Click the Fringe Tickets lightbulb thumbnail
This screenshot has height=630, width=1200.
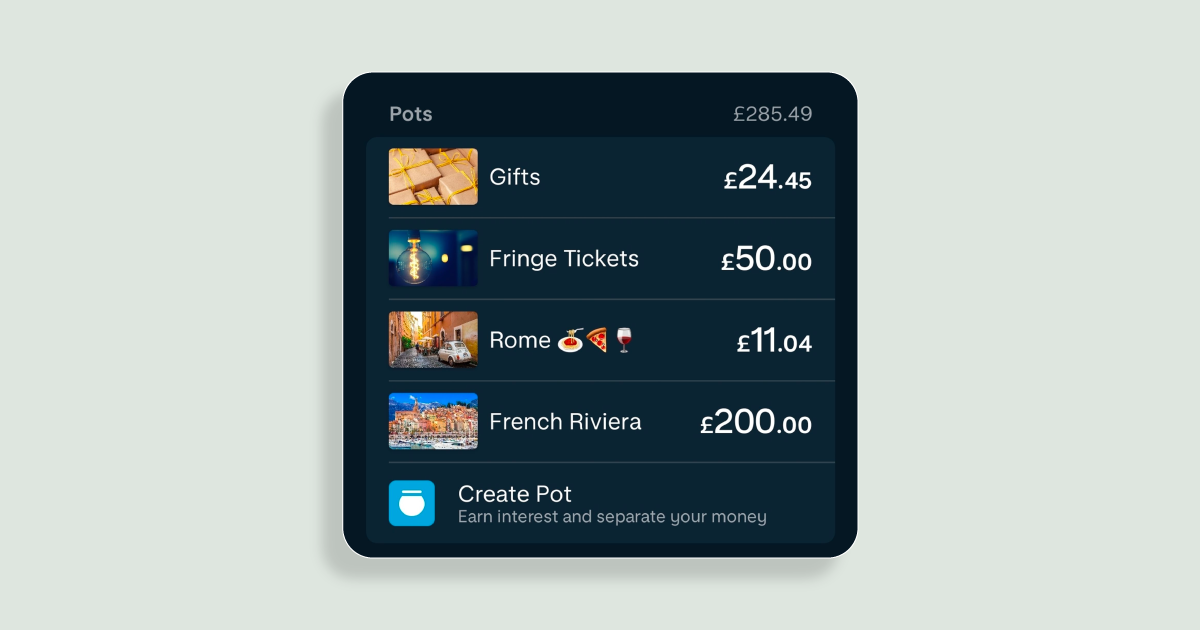433,259
